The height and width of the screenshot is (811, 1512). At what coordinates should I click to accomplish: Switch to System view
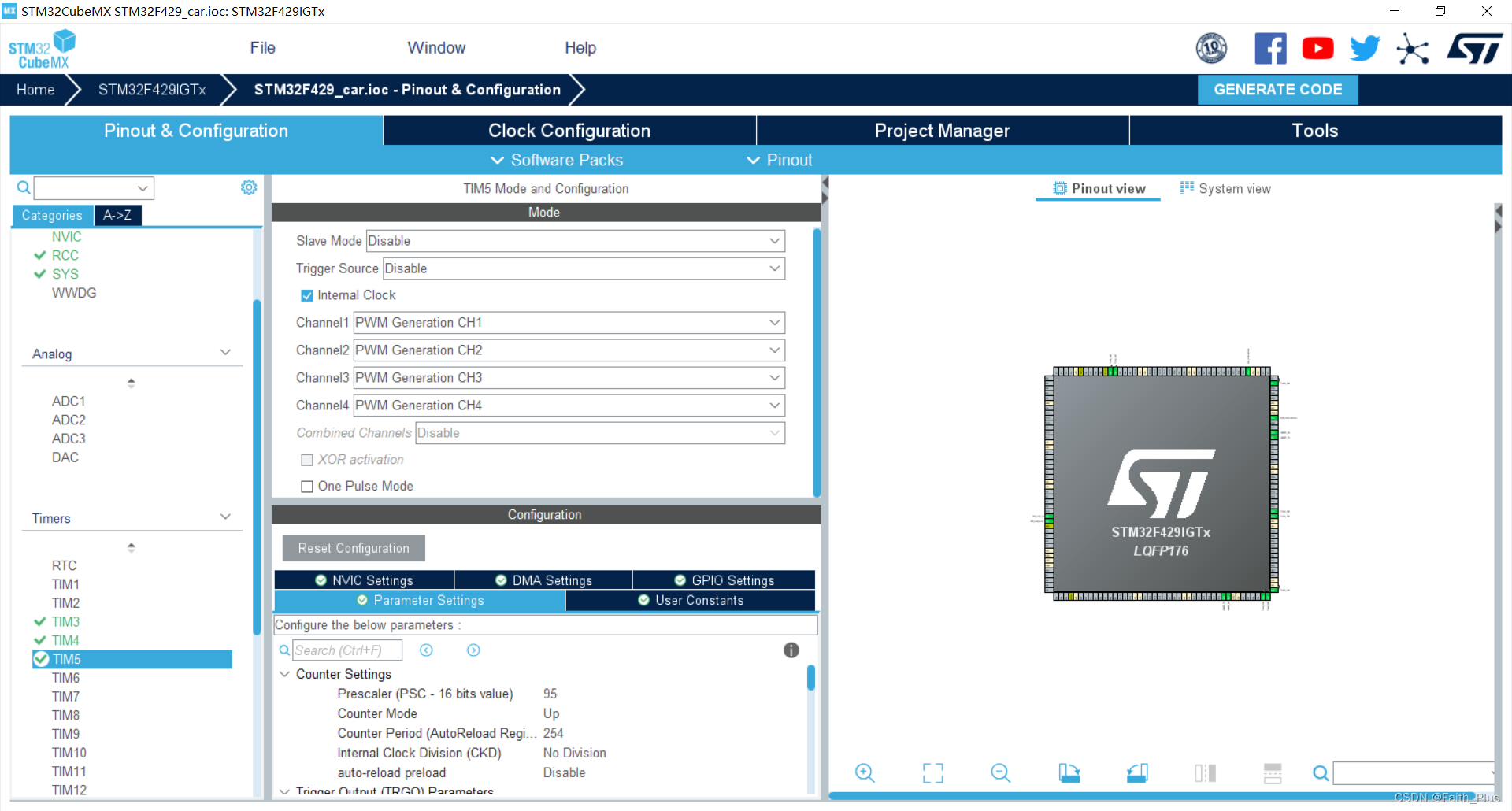tap(1225, 189)
